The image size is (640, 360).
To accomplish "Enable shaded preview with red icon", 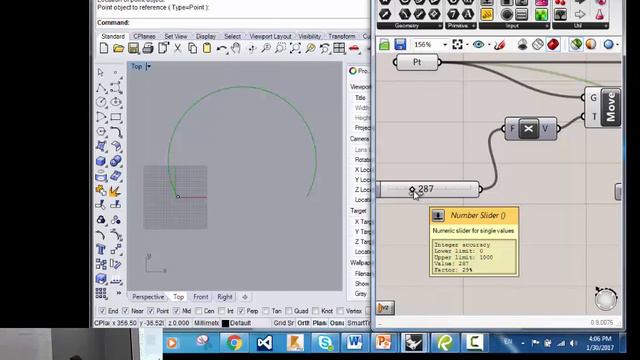I will tap(553, 44).
